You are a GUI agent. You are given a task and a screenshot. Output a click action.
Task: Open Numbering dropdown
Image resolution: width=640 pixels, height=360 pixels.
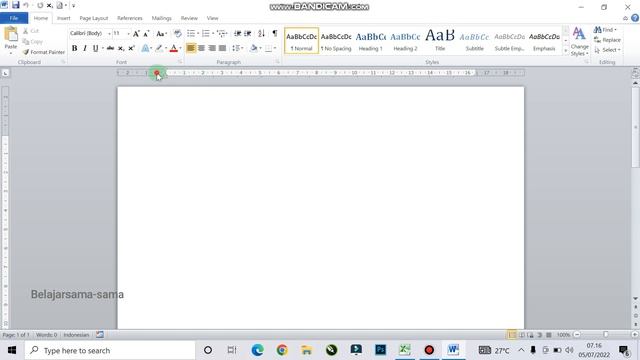[213, 33]
